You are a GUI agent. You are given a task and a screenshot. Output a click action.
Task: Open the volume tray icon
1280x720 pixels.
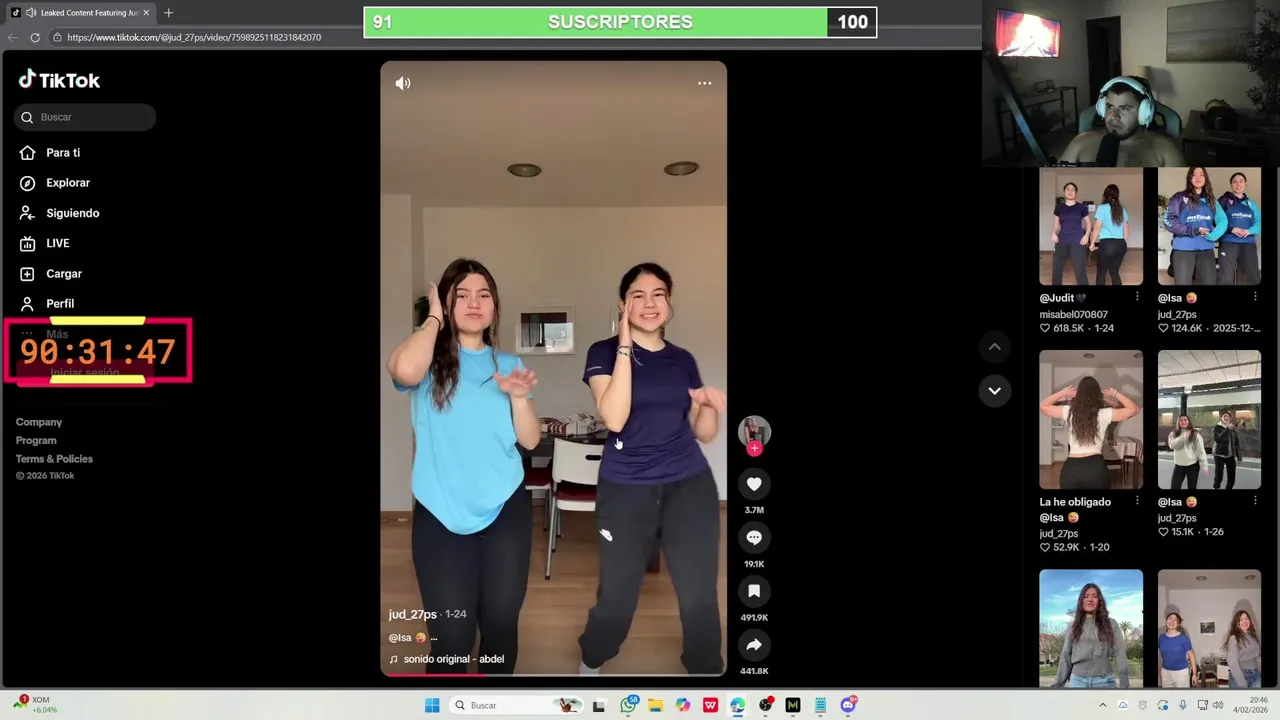[x=1218, y=705]
